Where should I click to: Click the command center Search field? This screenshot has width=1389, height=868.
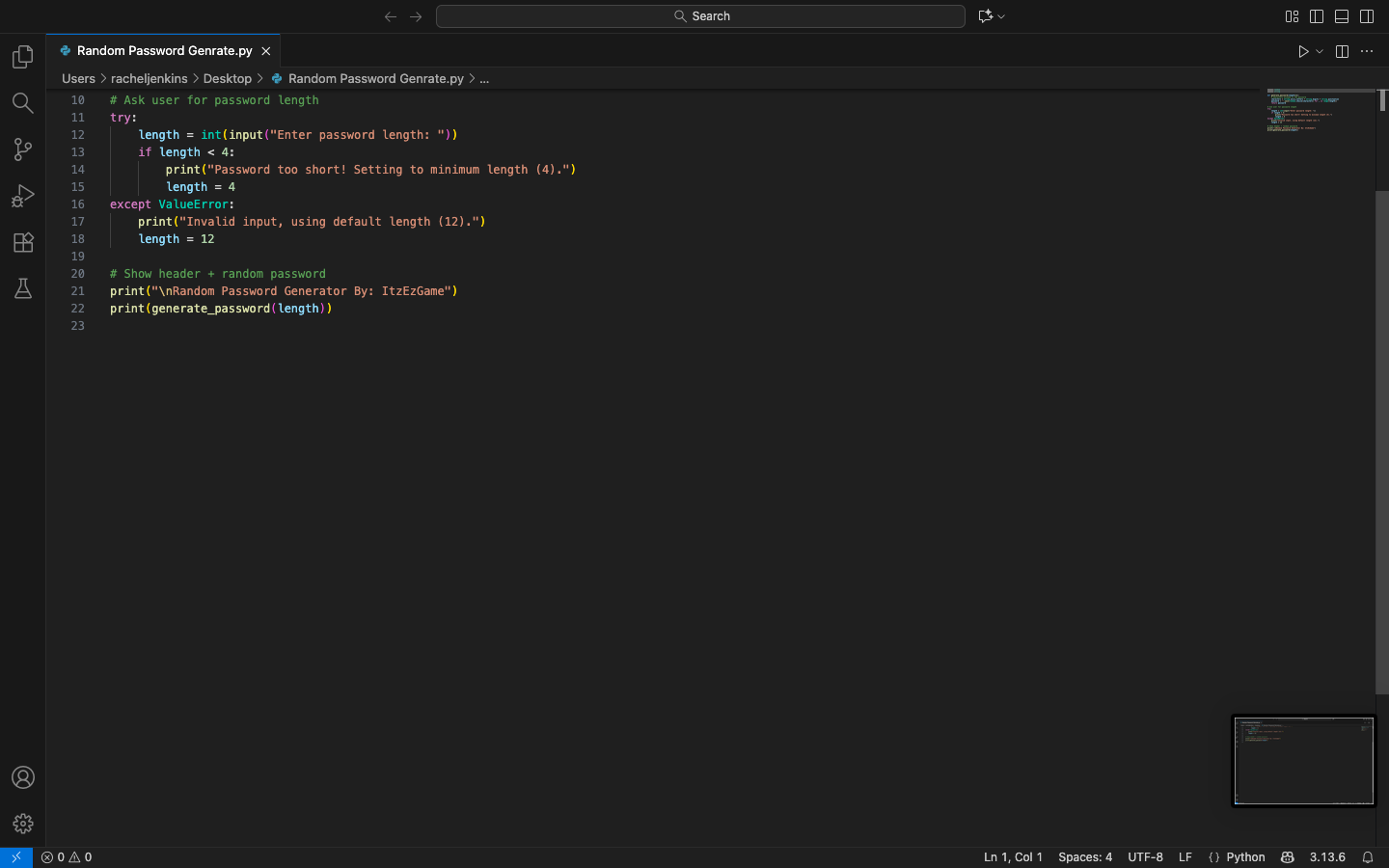pos(700,16)
